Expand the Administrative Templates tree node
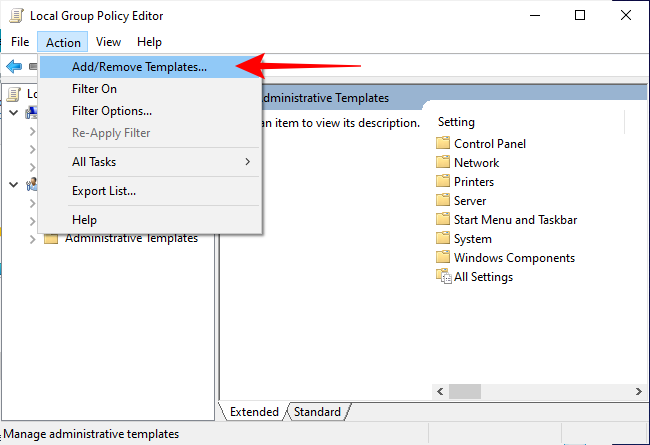Viewport: 650px width, 445px height. (x=32, y=239)
